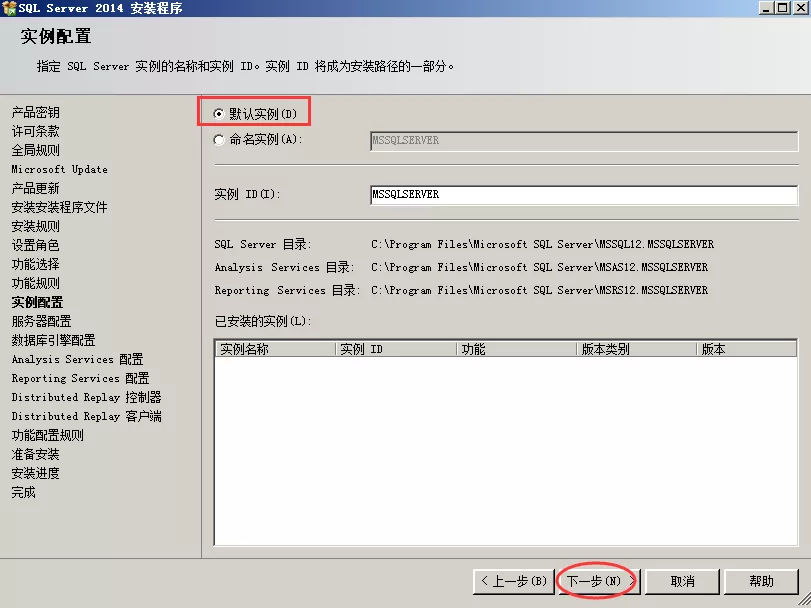Select Analysis Services 配置 step
This screenshot has height=608, width=811.
[x=78, y=359]
